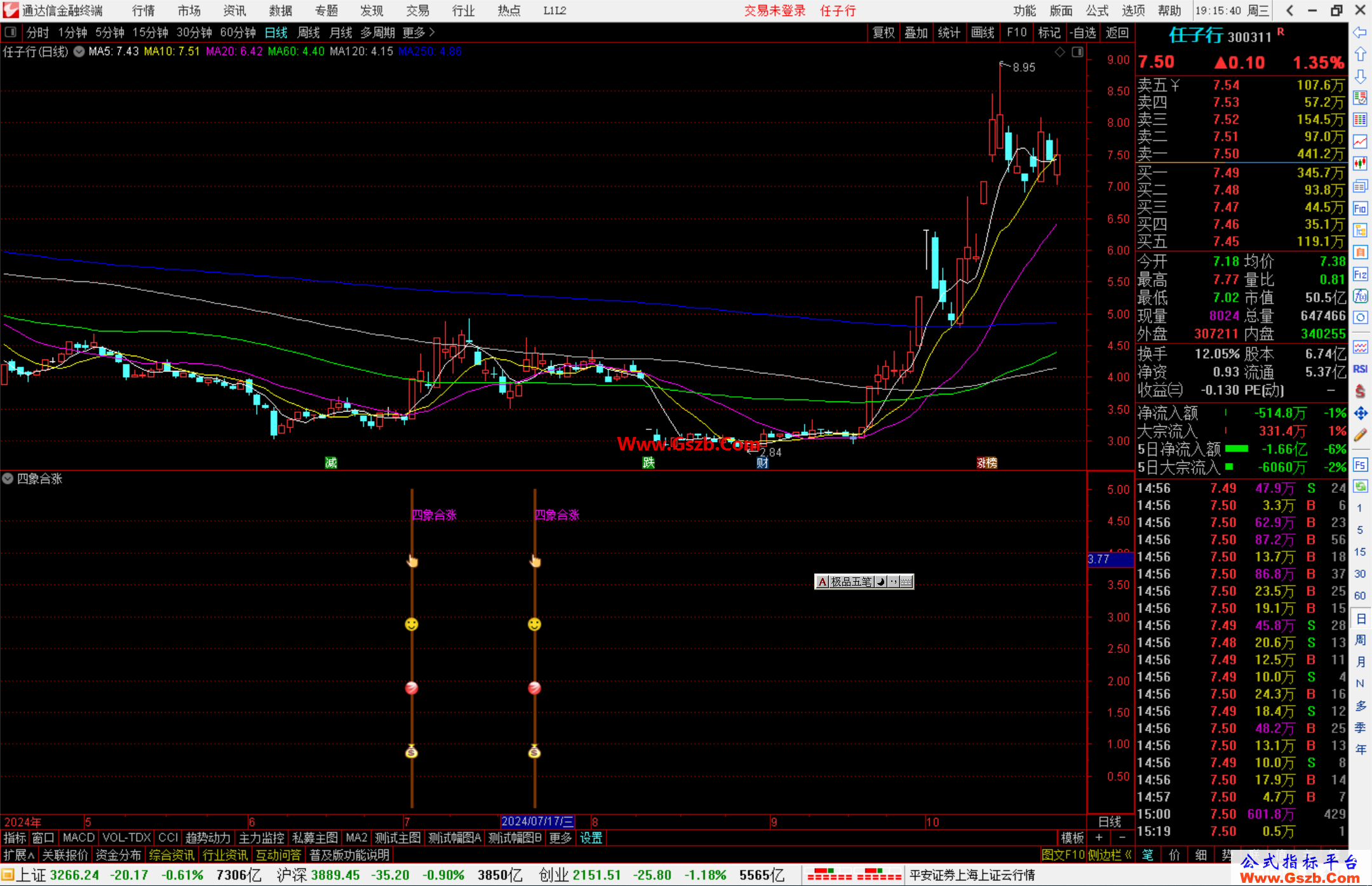Click the blue four-way move arrows icon
The image size is (1372, 886).
coord(1360,413)
